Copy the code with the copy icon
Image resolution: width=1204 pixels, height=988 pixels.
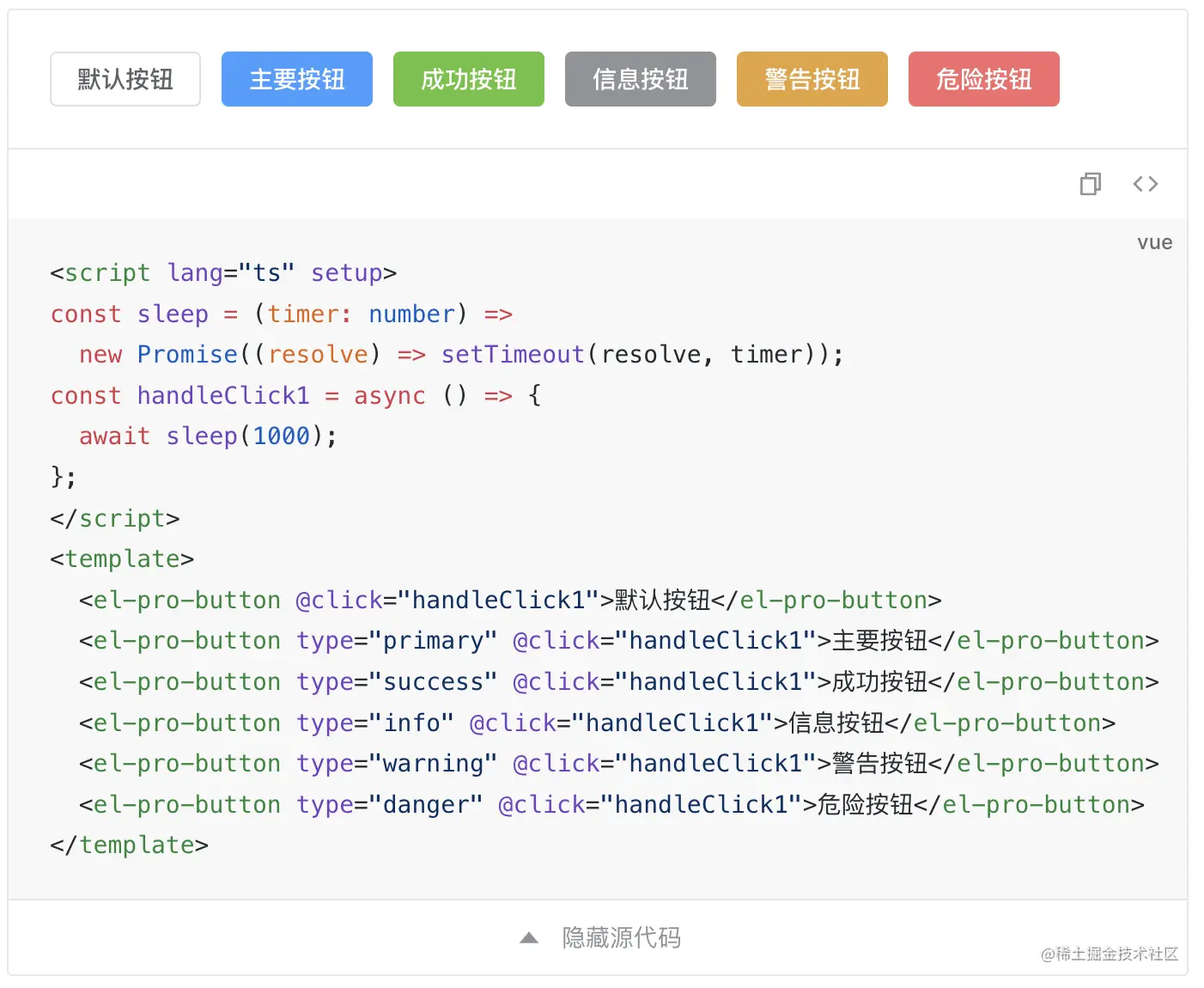pos(1091,184)
